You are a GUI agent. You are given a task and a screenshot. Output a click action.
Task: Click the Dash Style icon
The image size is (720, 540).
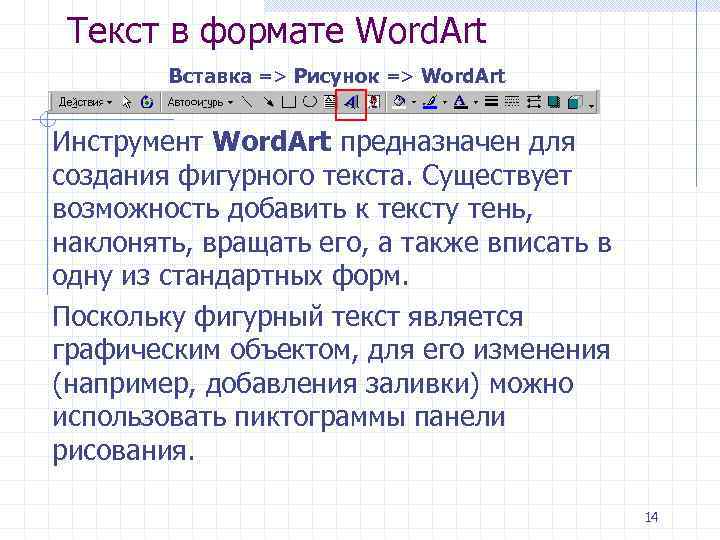tap(512, 102)
